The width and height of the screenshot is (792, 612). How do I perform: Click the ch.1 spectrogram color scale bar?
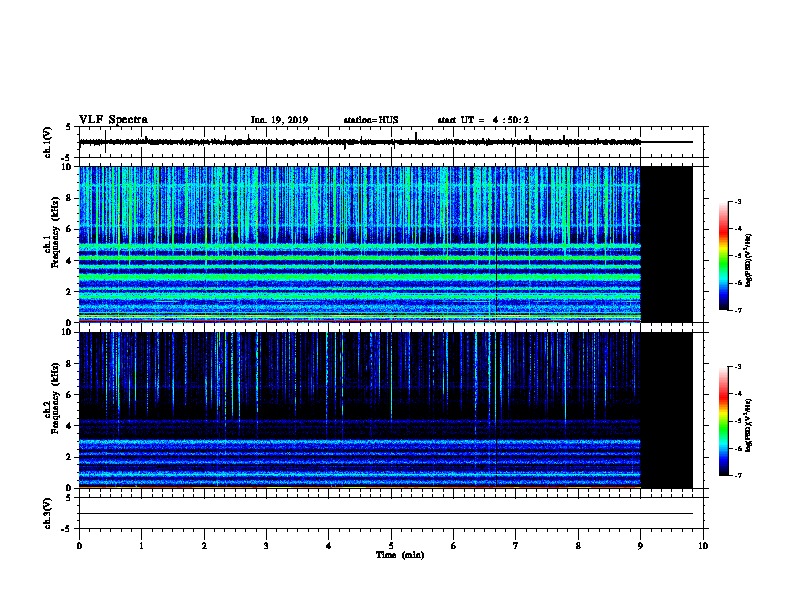[723, 256]
